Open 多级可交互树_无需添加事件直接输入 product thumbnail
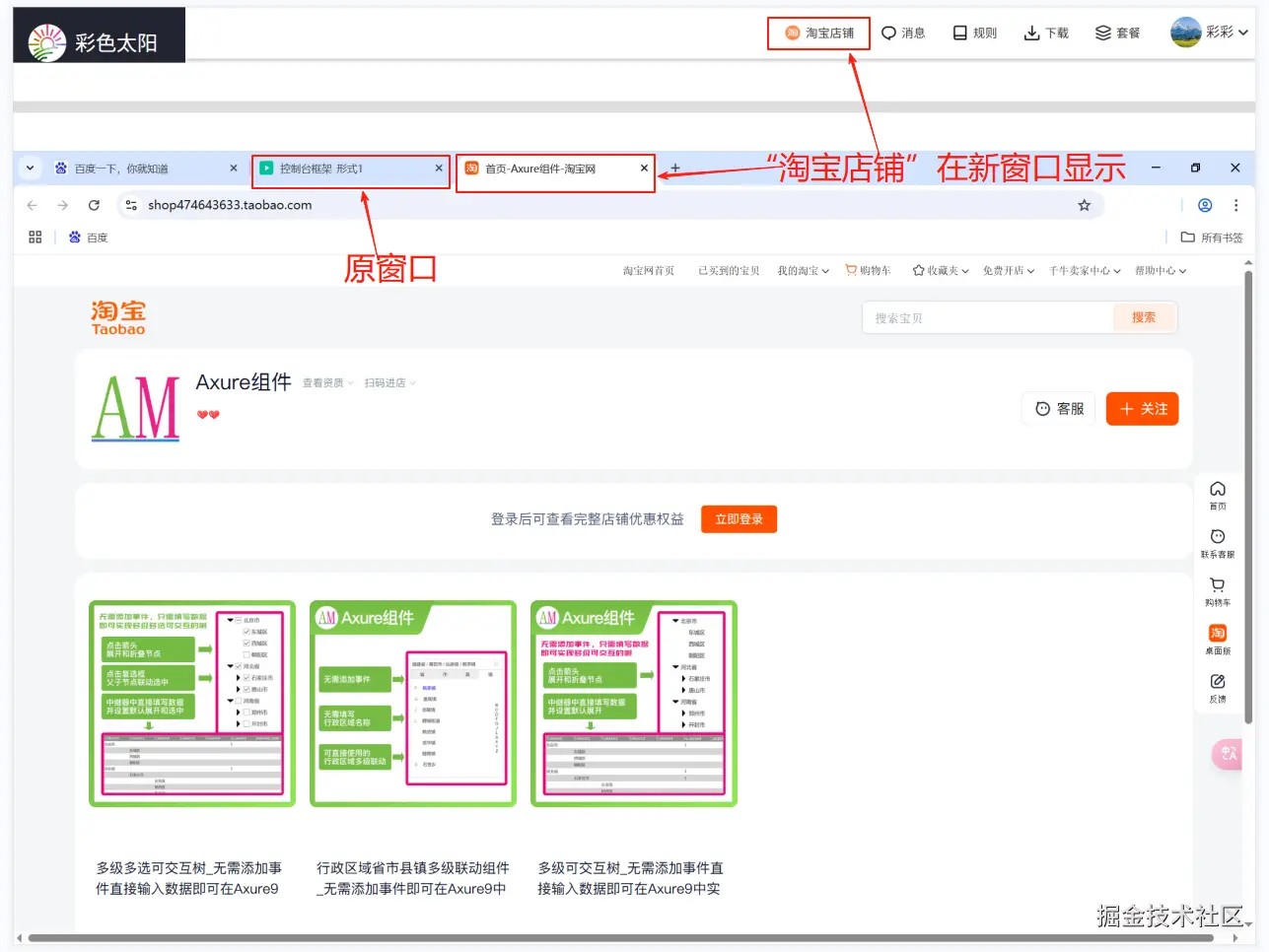1269x952 pixels. coord(634,704)
